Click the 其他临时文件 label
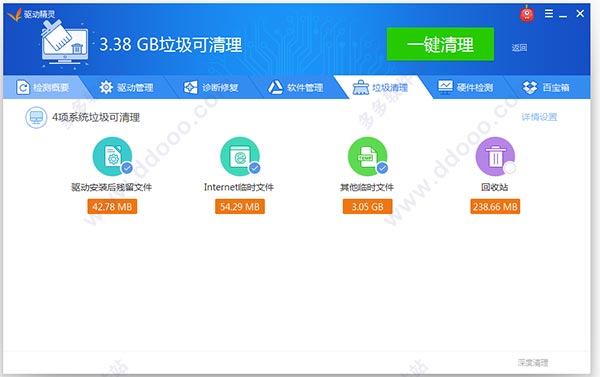The image size is (600, 377). point(367,187)
